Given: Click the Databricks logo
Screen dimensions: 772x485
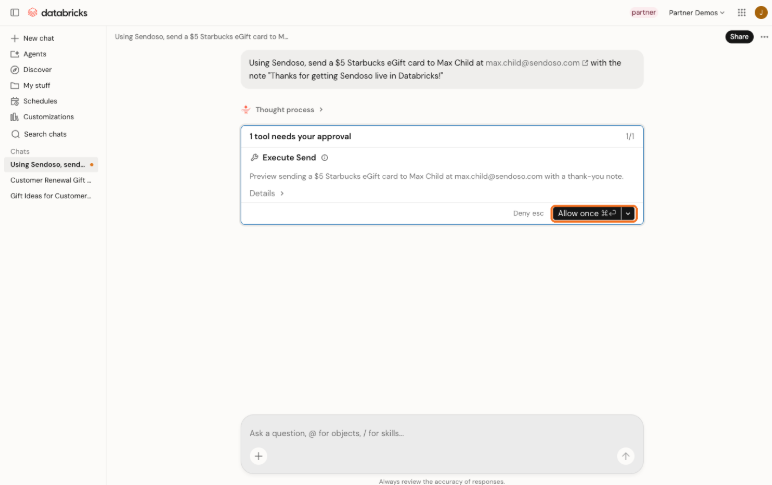Looking at the screenshot, I should coord(58,12).
